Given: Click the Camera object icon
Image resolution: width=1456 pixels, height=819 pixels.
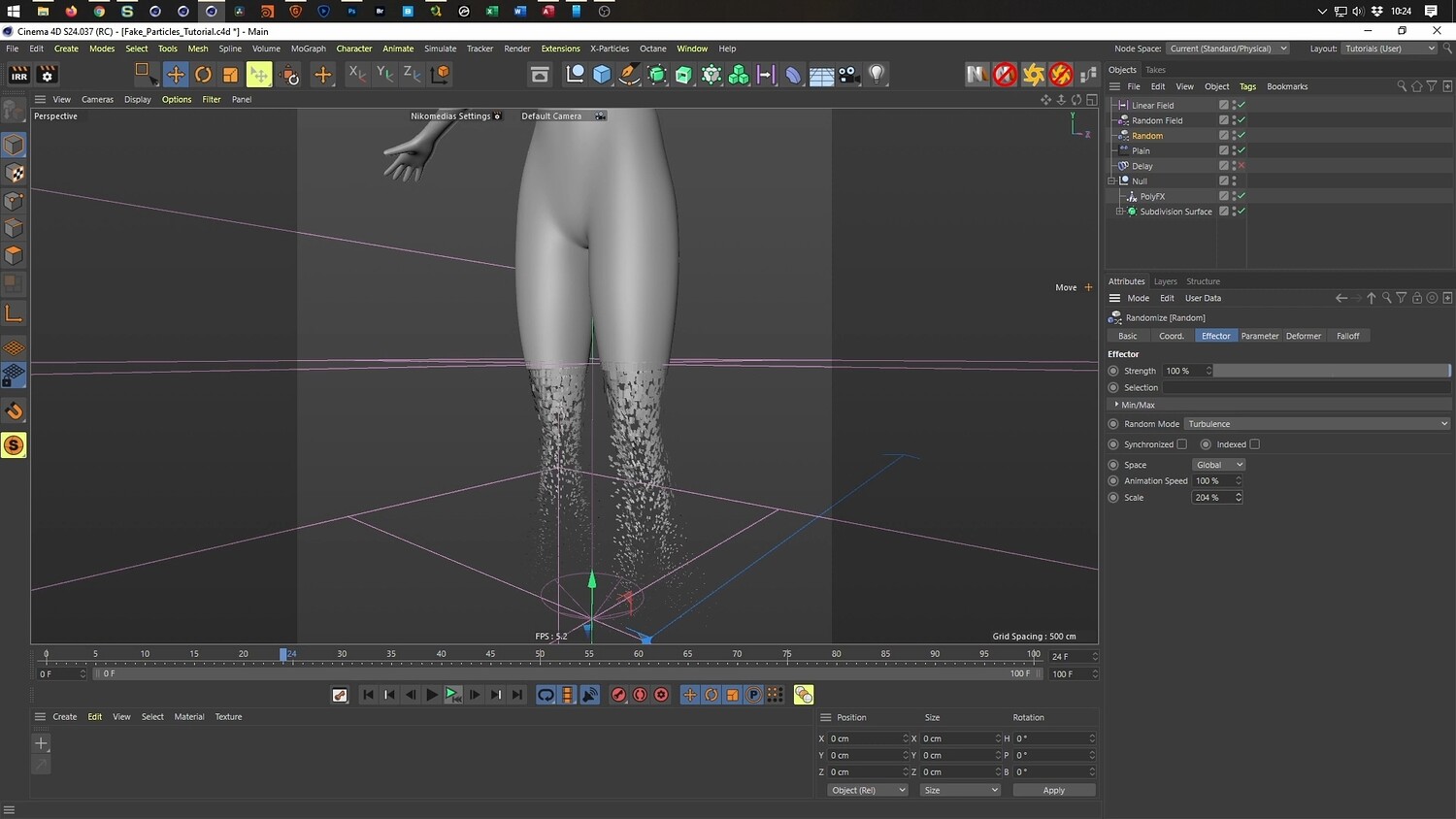Looking at the screenshot, I should pyautogui.click(x=849, y=75).
